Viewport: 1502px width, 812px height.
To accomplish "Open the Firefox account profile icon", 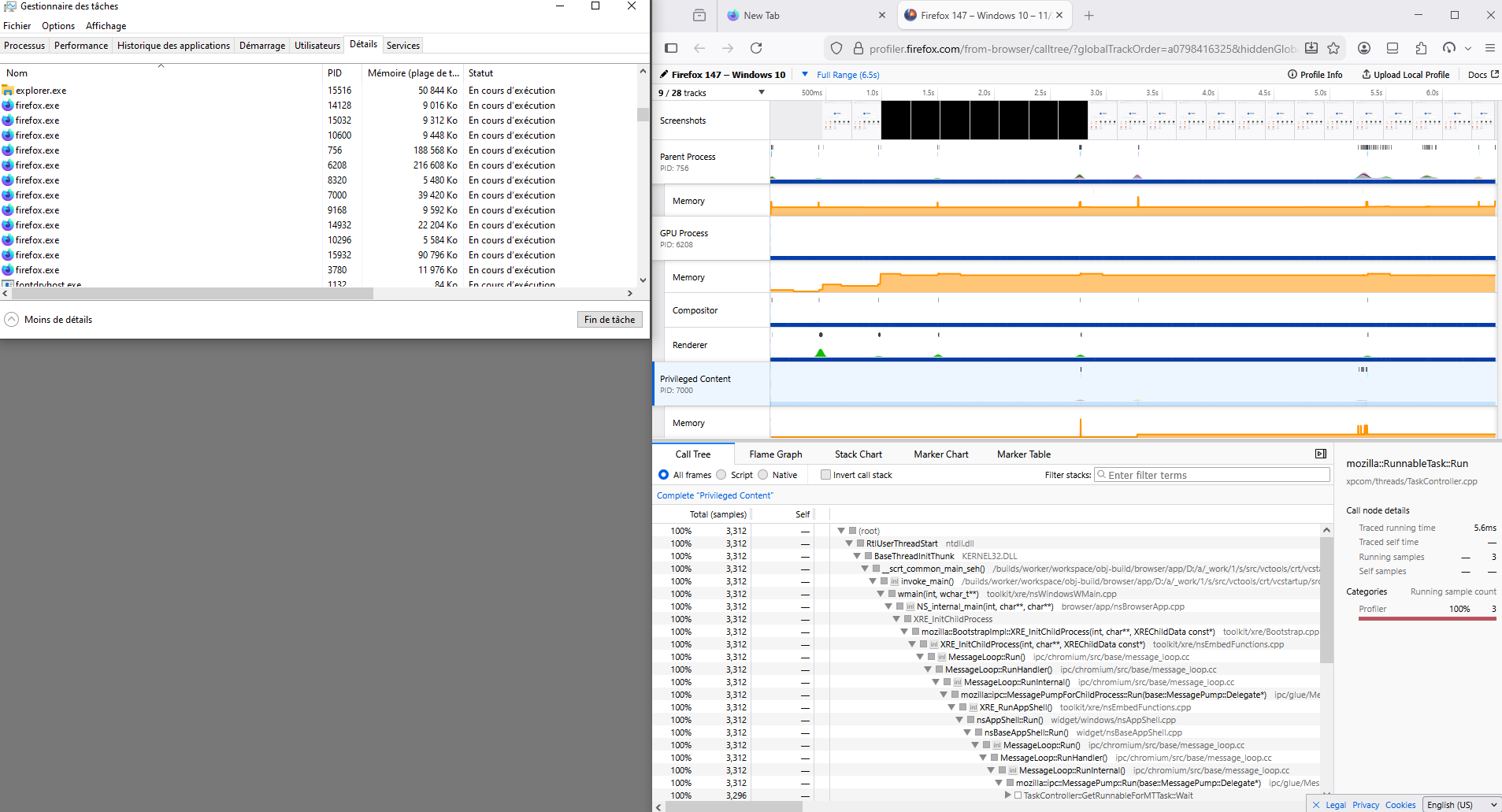I will 1364,48.
